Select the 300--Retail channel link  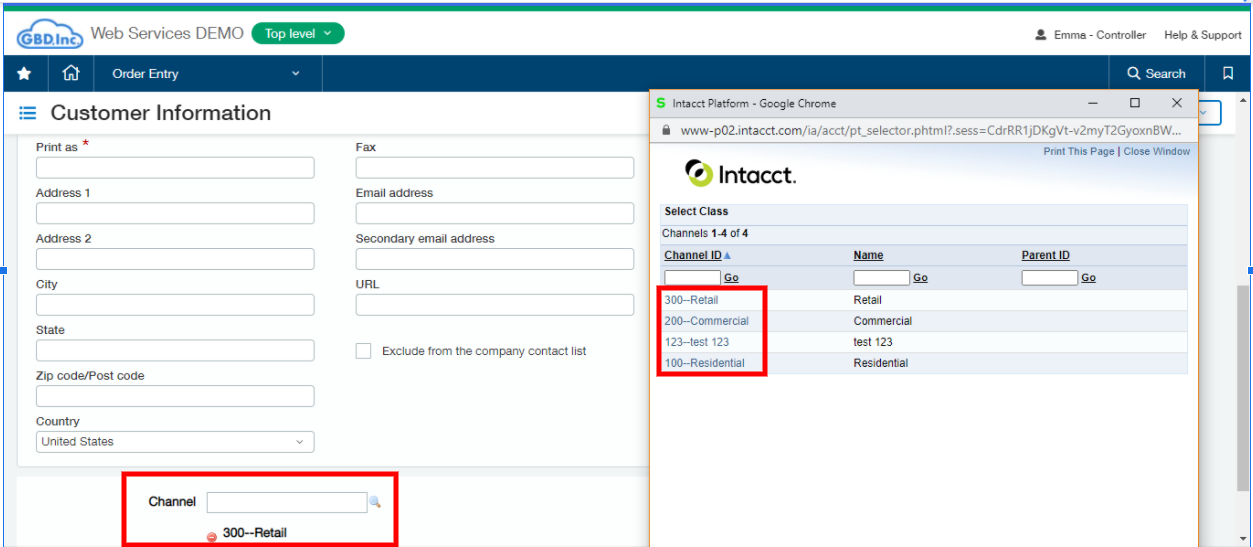691,300
